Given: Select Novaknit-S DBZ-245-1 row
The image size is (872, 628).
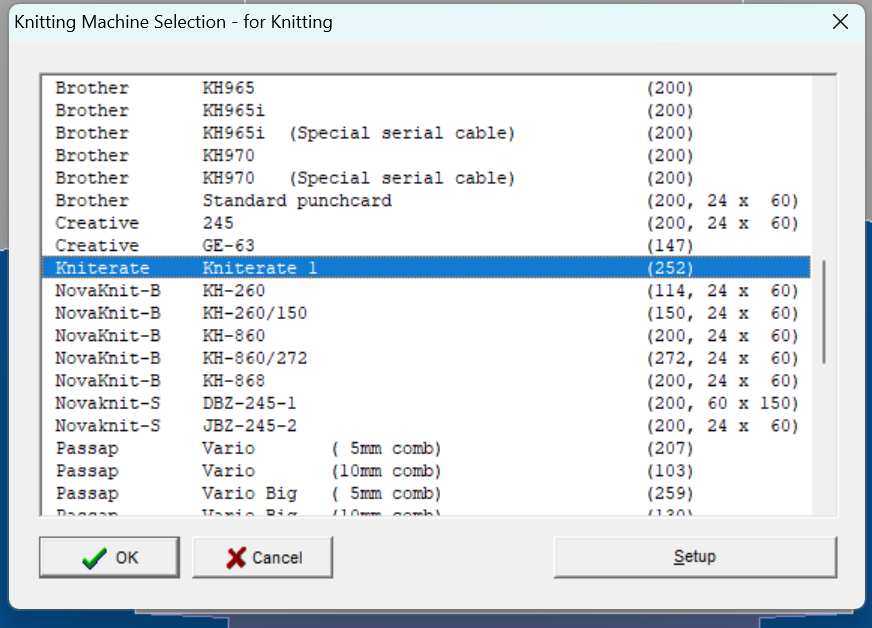Looking at the screenshot, I should (427, 403).
